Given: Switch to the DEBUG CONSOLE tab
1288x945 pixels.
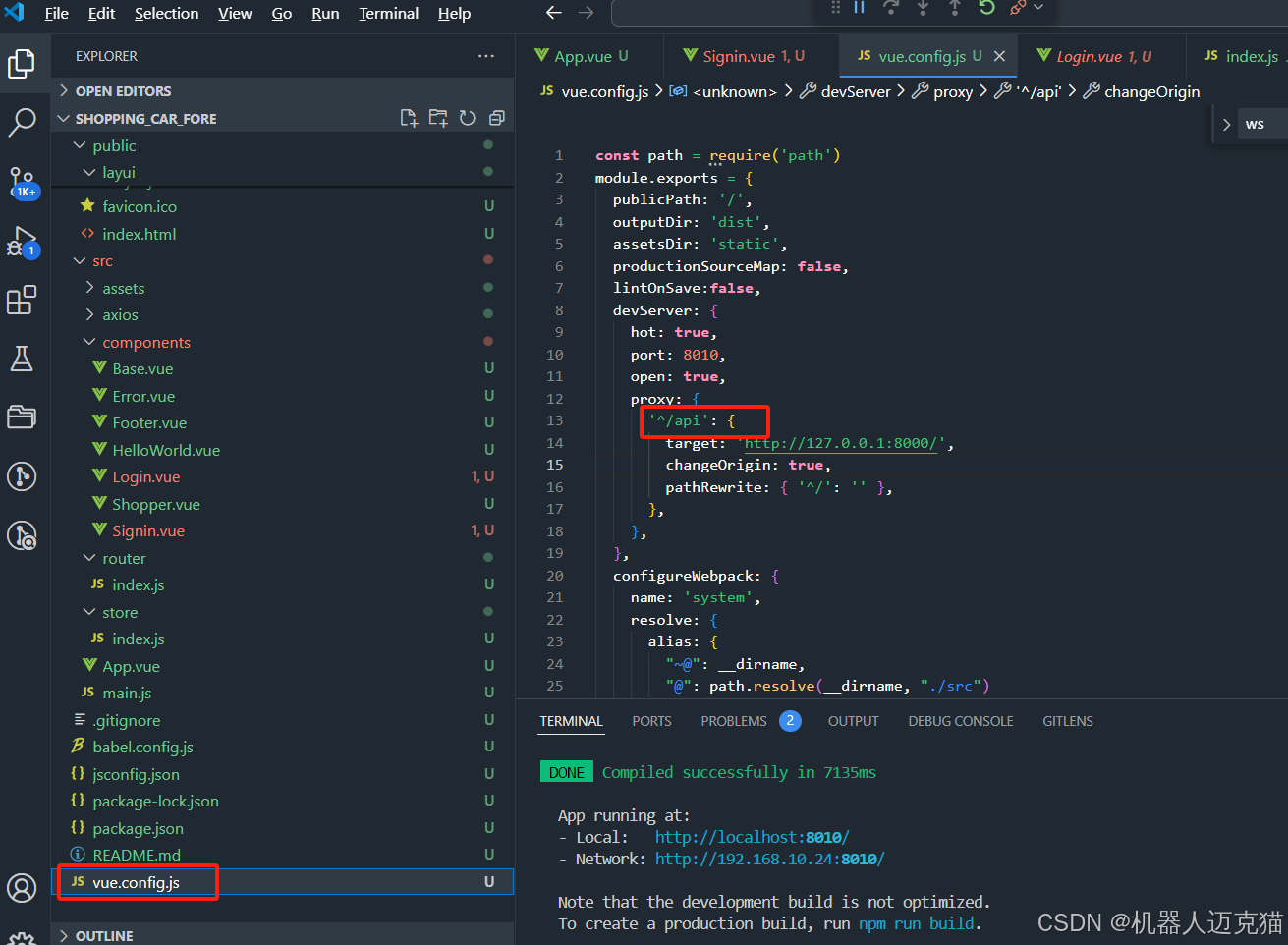Looking at the screenshot, I should pos(960,721).
